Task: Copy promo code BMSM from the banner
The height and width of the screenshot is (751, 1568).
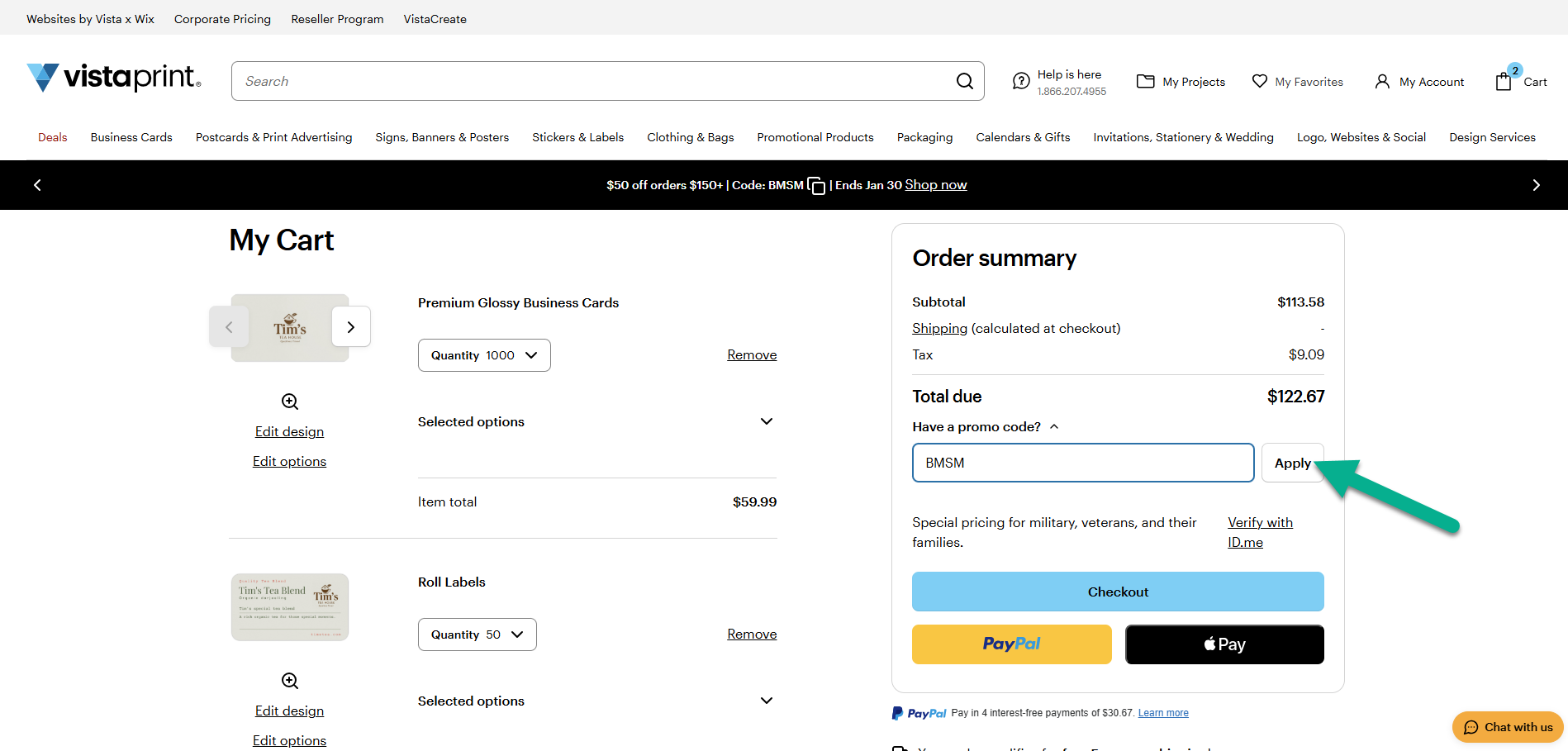Action: [816, 186]
